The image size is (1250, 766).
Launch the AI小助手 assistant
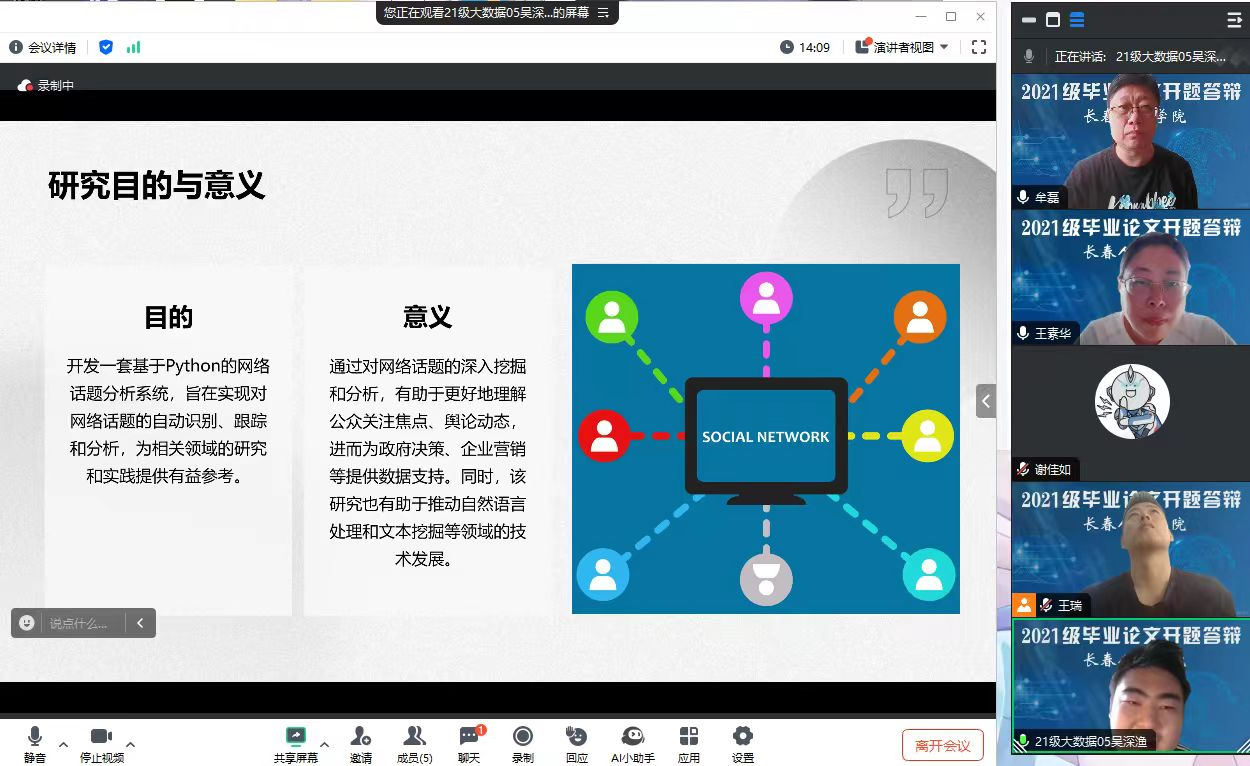coord(633,745)
